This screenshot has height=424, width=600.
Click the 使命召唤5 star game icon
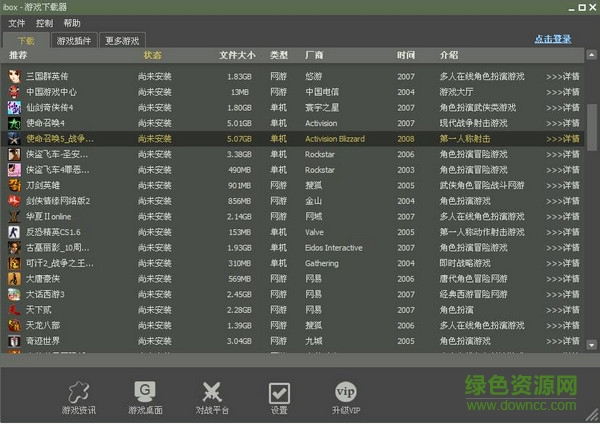coord(14,139)
